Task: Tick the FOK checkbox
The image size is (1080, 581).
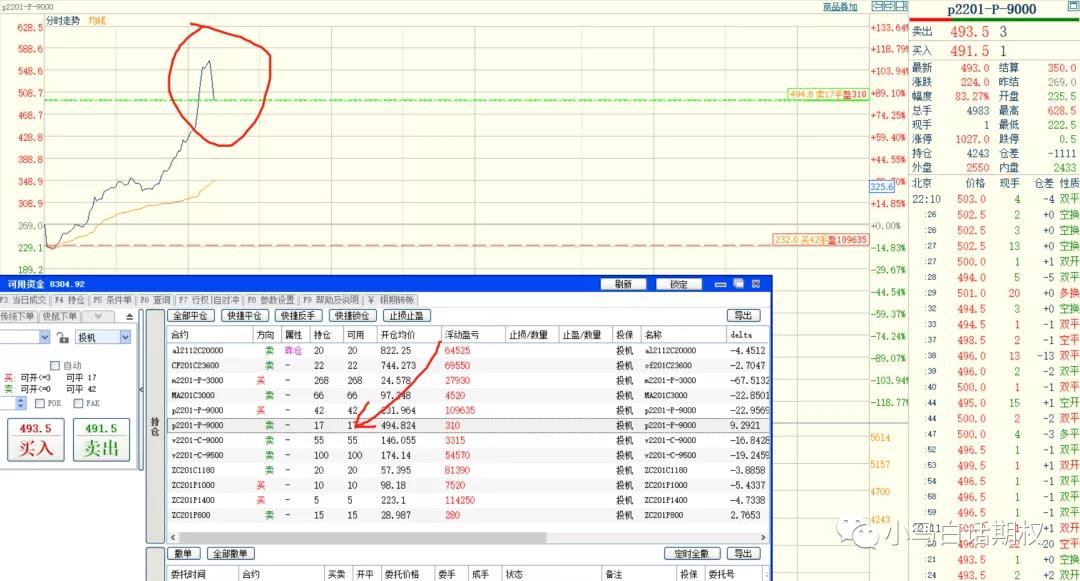Action: point(40,403)
